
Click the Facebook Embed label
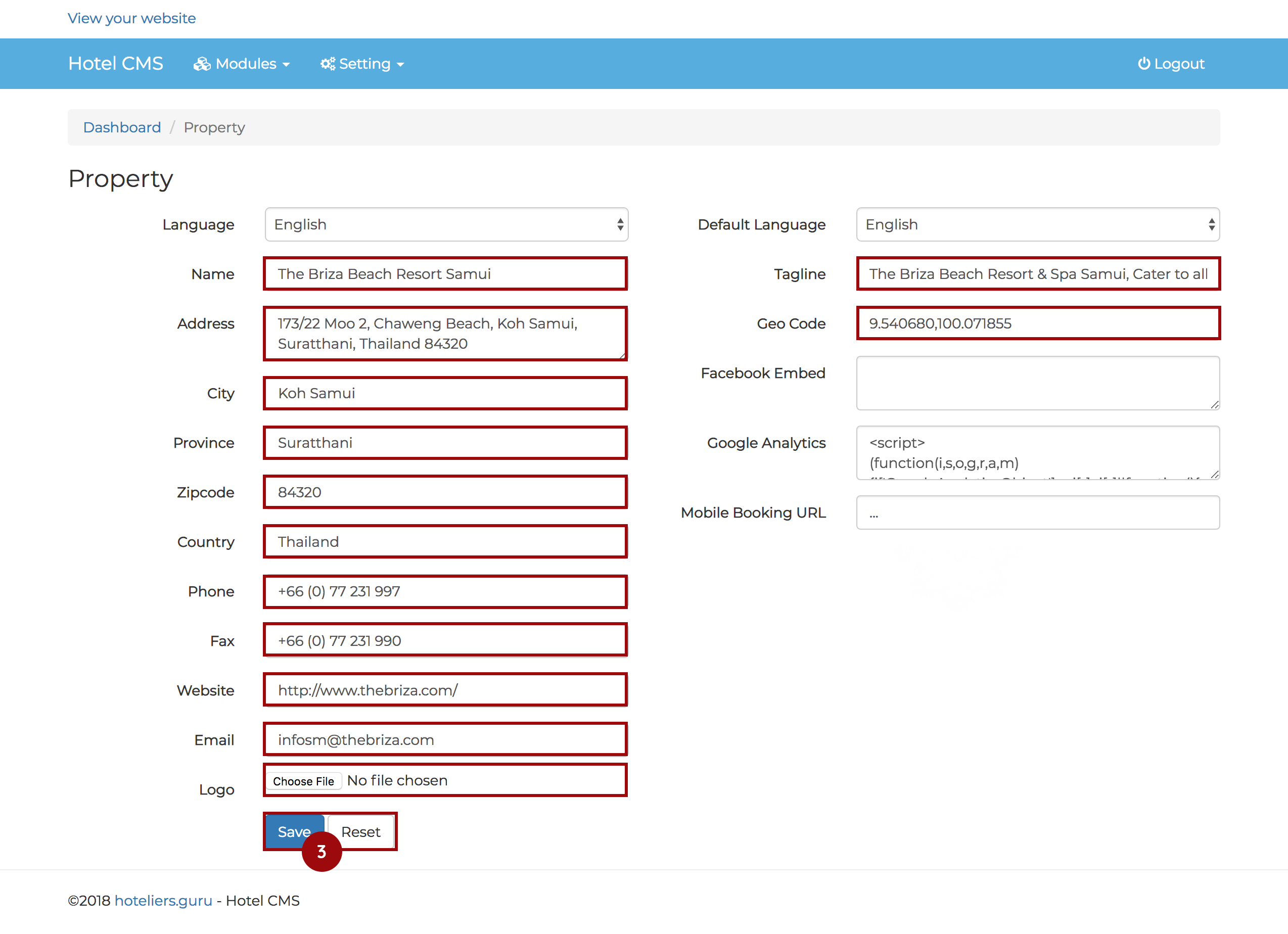pos(763,373)
